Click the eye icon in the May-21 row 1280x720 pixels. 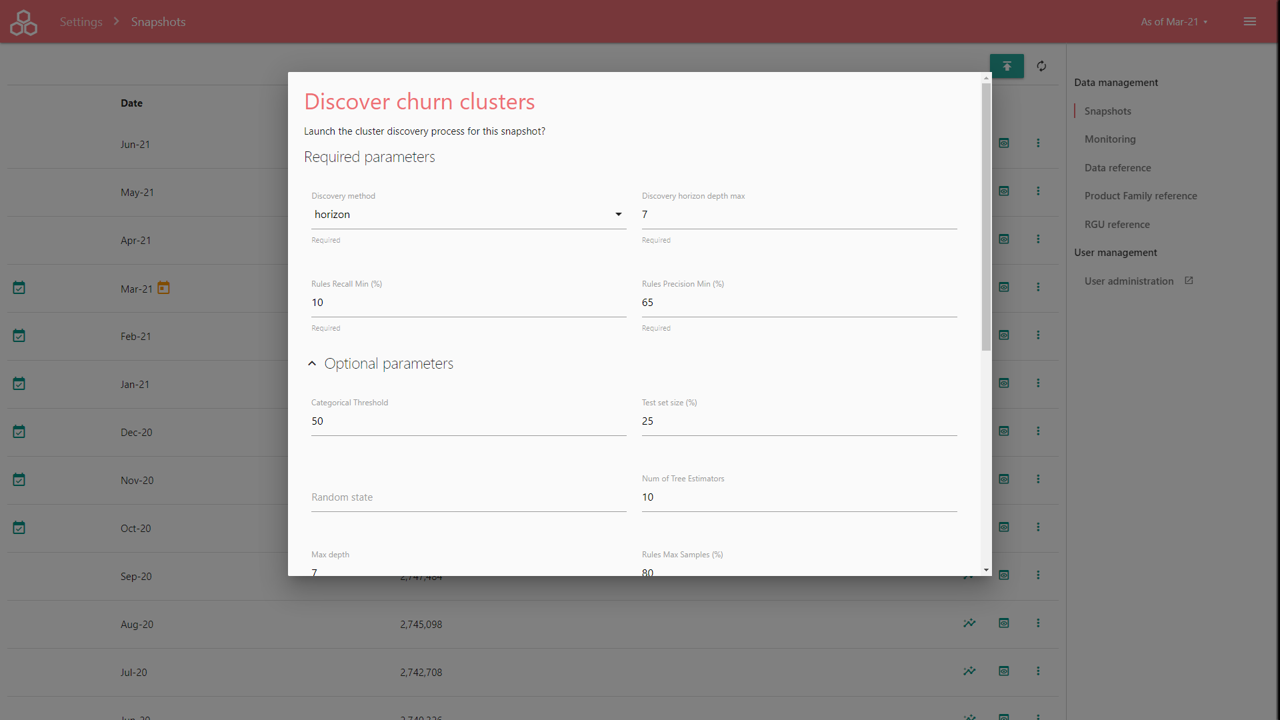[1004, 191]
